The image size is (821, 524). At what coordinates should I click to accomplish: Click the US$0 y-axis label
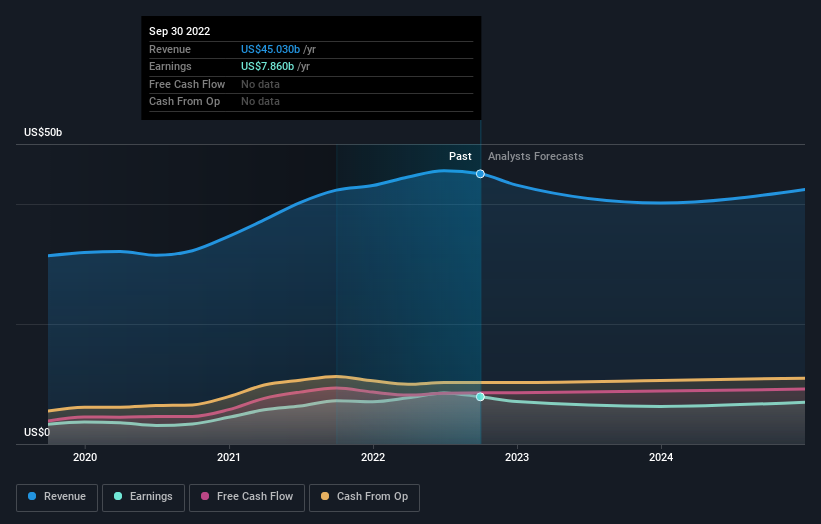tap(37, 432)
